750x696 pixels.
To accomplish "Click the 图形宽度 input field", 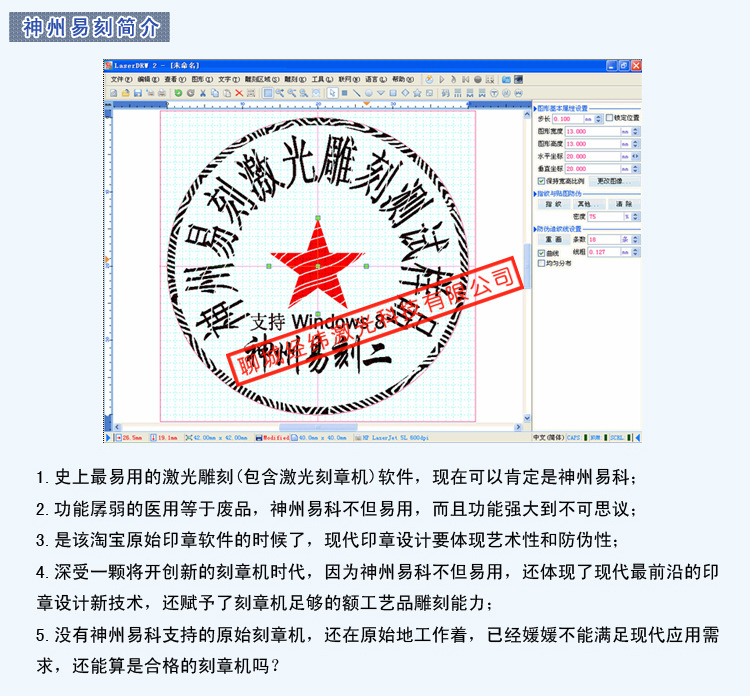I will tap(593, 132).
